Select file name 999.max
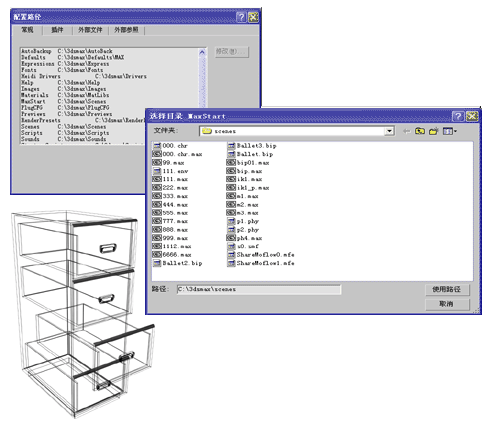This screenshot has height=432, width=496. coord(175,238)
